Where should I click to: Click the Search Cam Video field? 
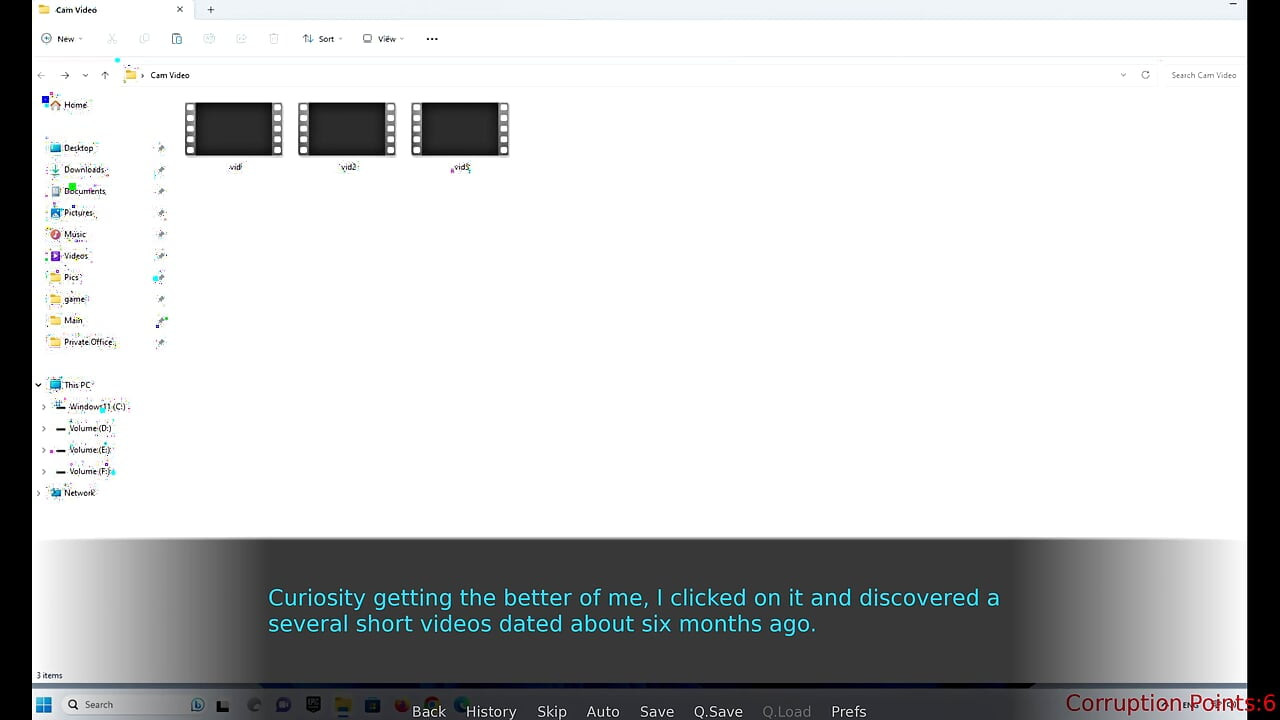pyautogui.click(x=1203, y=75)
